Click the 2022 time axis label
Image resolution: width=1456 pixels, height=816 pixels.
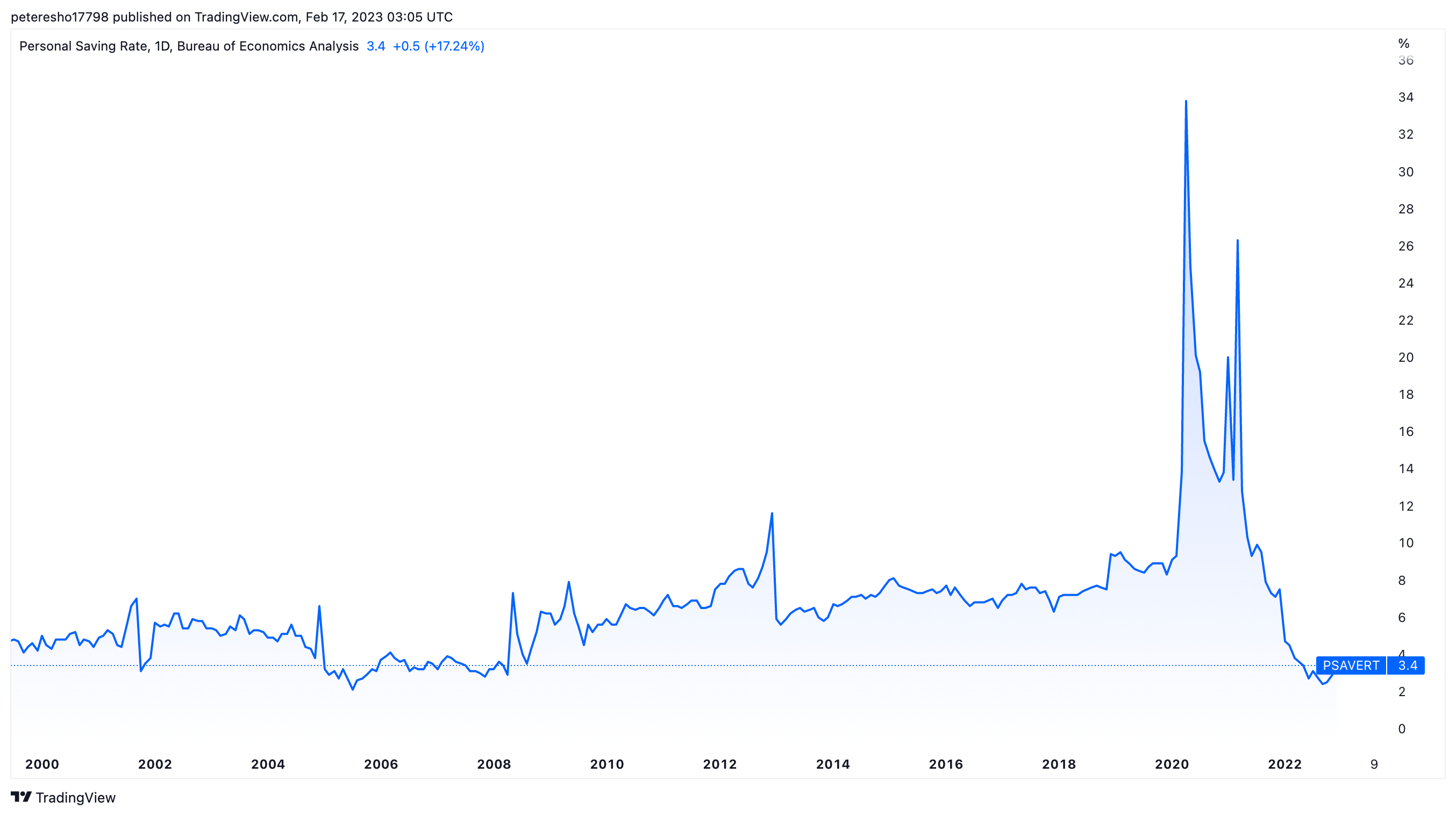[x=1284, y=764]
